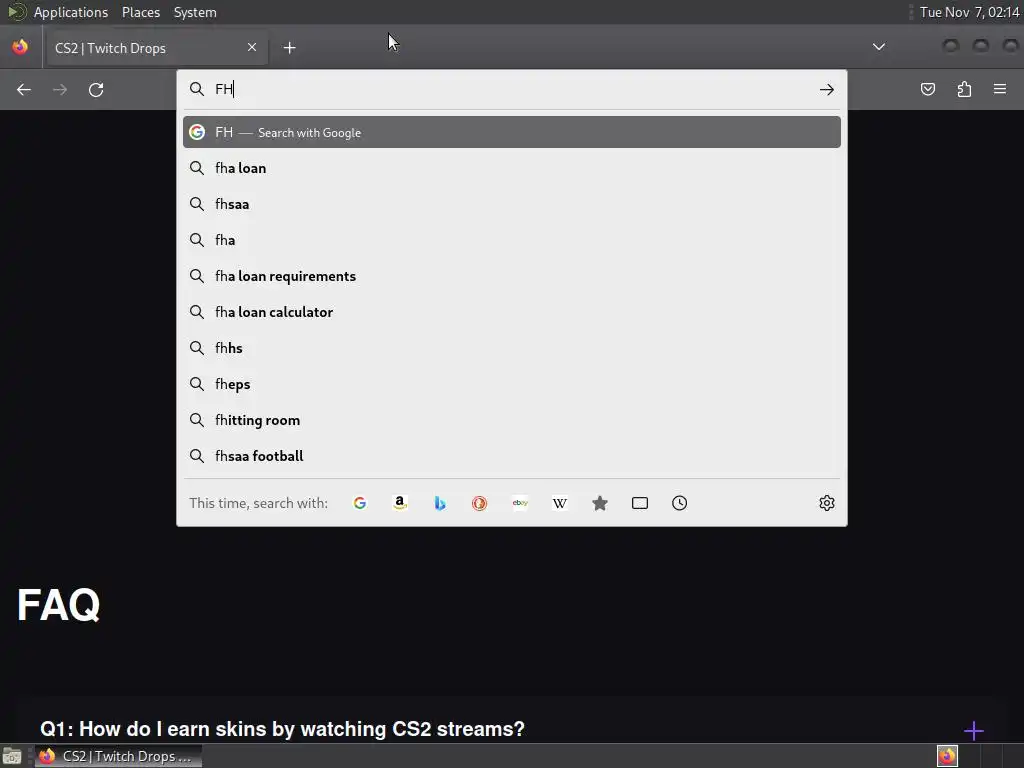Screen dimensions: 1024x768
Task: Search this time with Google
Action: 360,503
